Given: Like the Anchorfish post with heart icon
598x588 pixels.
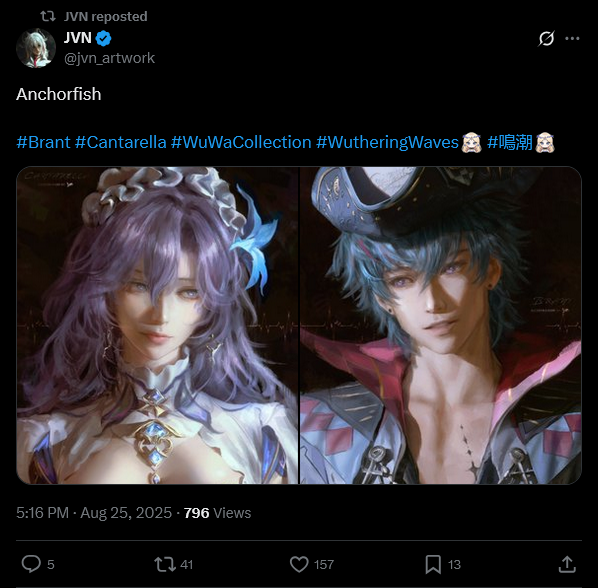Looking at the screenshot, I should (299, 564).
